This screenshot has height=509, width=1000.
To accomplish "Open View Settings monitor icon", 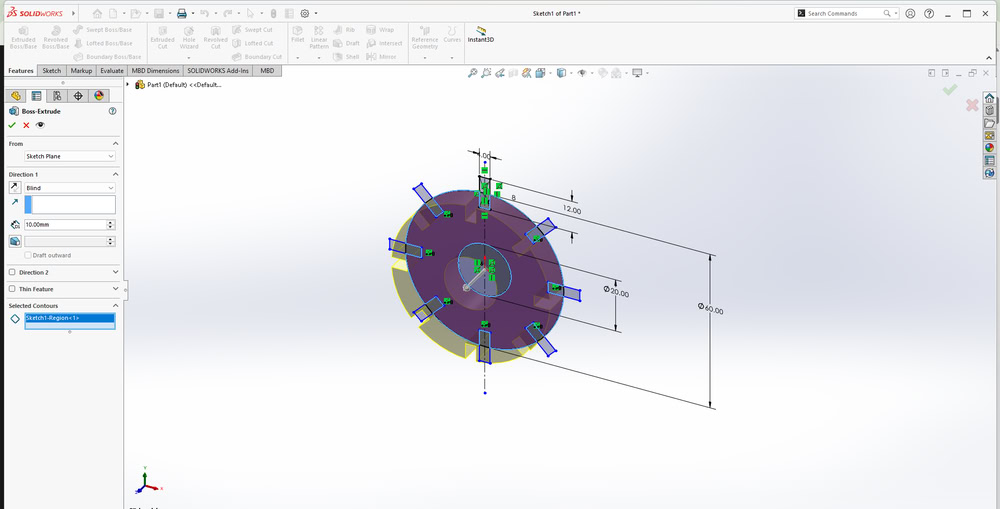I will point(636,73).
